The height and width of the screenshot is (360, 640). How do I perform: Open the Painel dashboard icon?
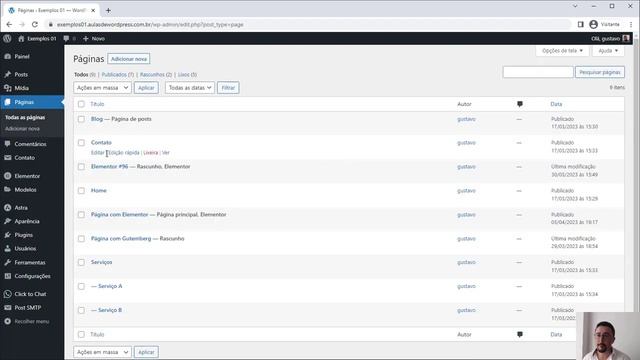pos(8,56)
